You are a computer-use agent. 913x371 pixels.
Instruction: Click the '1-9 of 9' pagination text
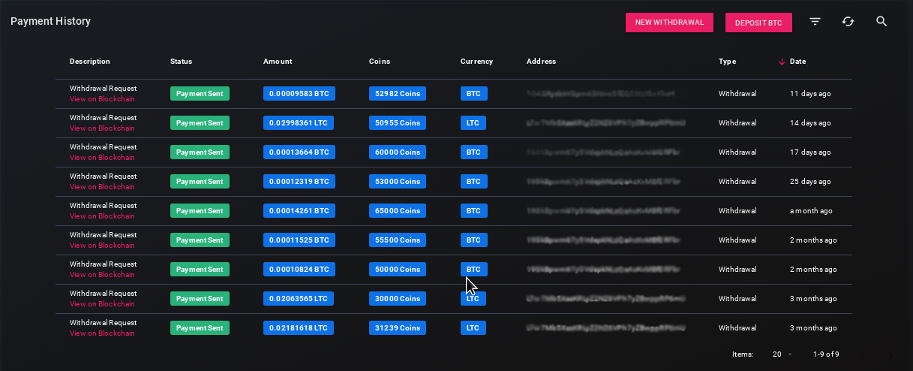point(826,354)
